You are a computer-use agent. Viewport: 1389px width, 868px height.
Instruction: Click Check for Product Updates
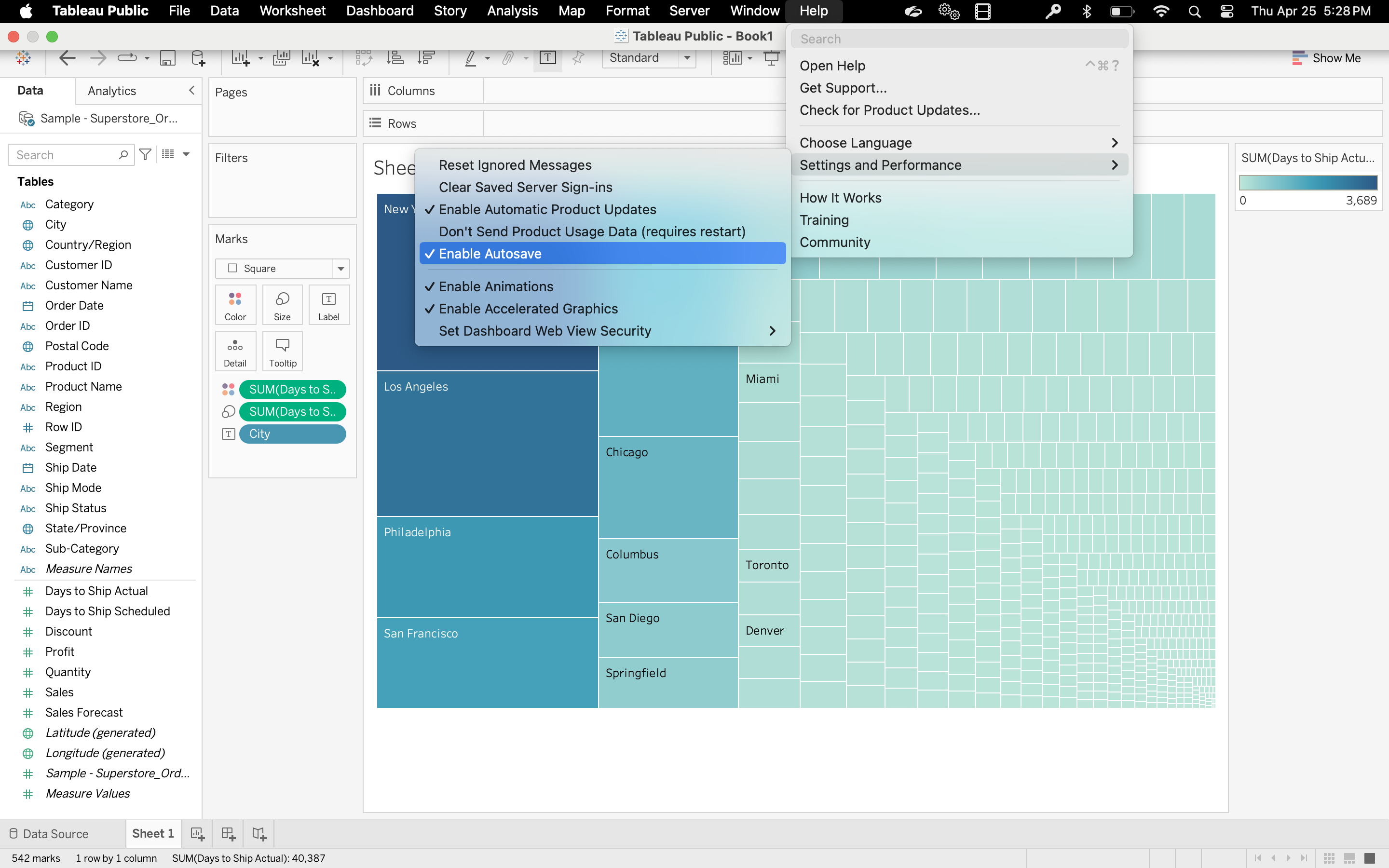coord(889,109)
